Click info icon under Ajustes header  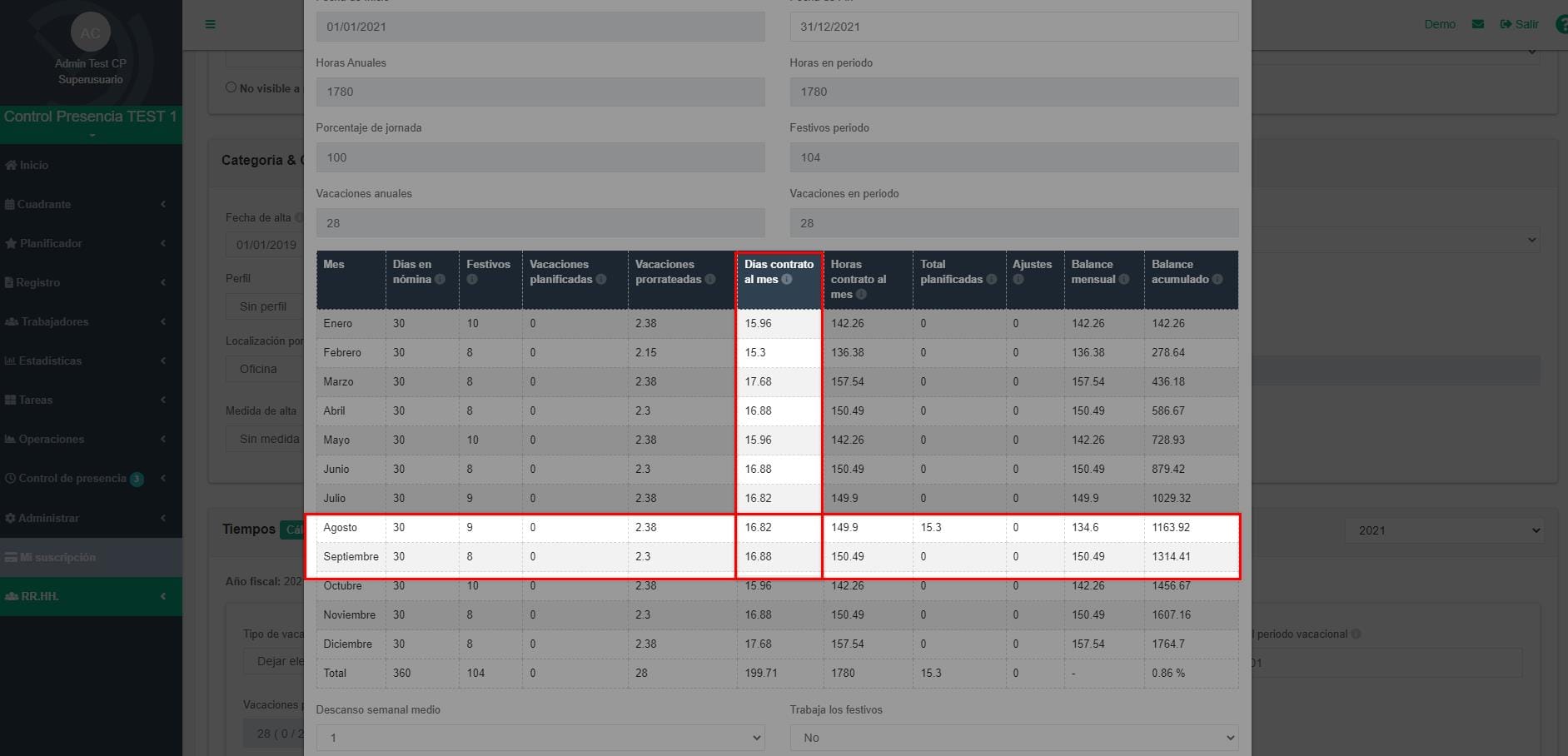(x=1018, y=280)
